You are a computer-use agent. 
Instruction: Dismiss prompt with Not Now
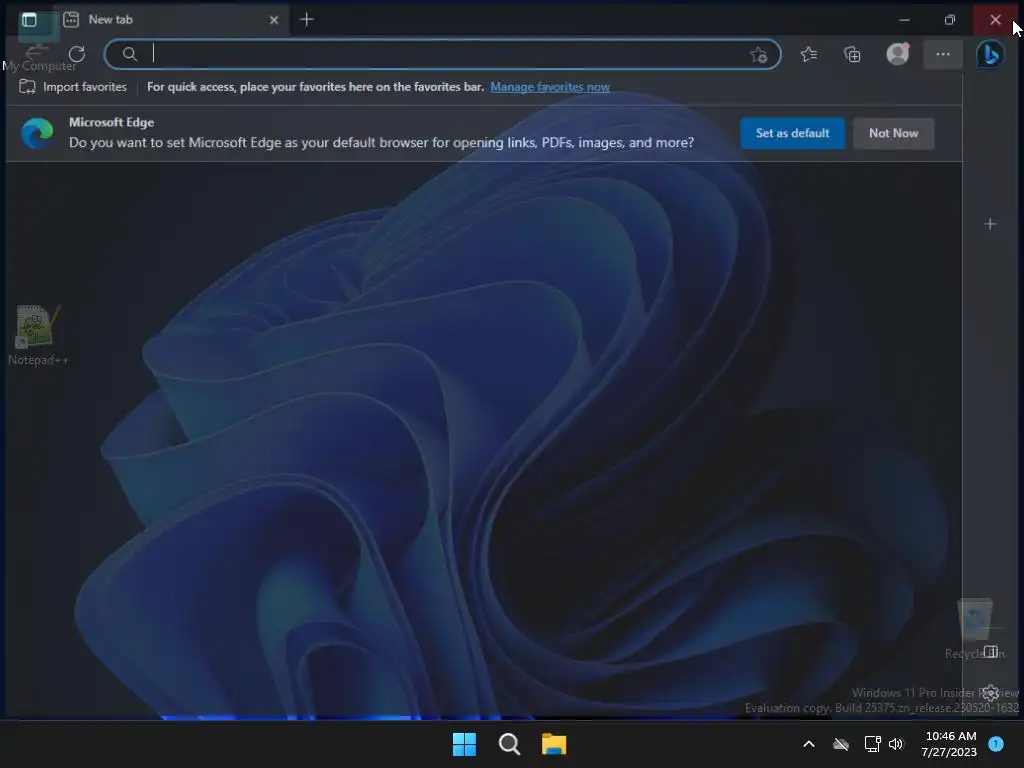tap(893, 133)
